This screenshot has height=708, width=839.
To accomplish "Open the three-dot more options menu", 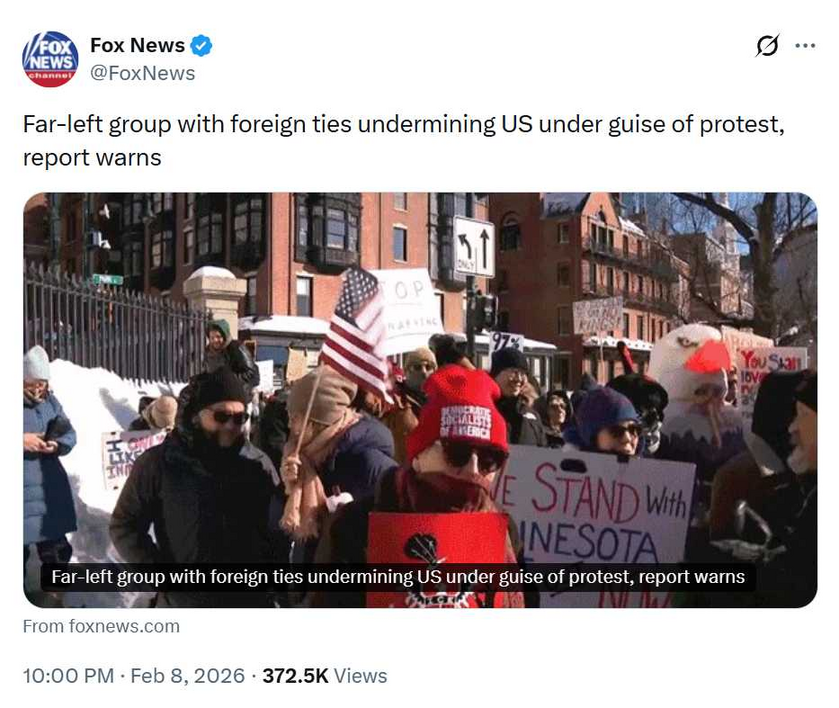I will 805,45.
